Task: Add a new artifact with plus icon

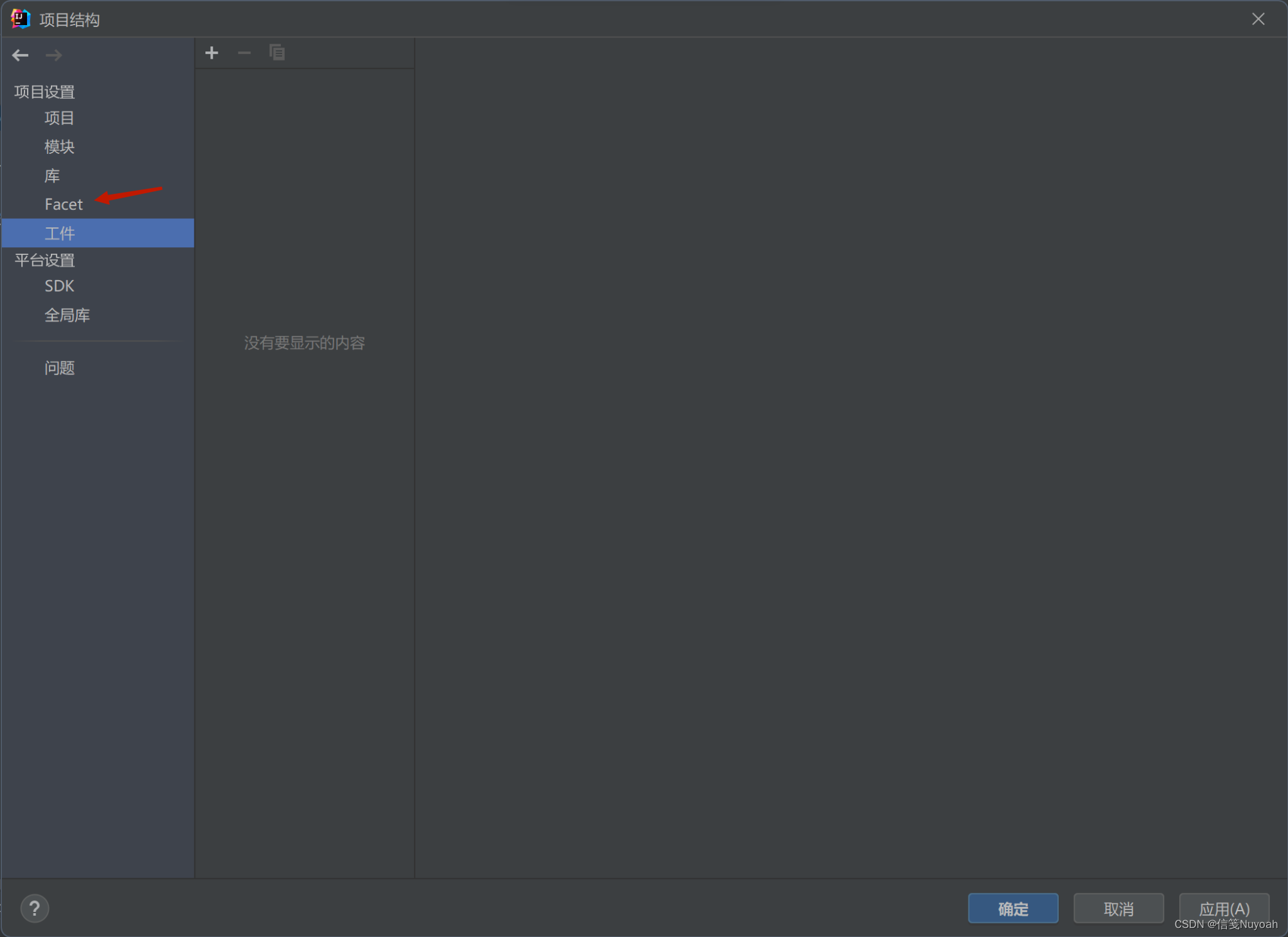Action: [212, 53]
